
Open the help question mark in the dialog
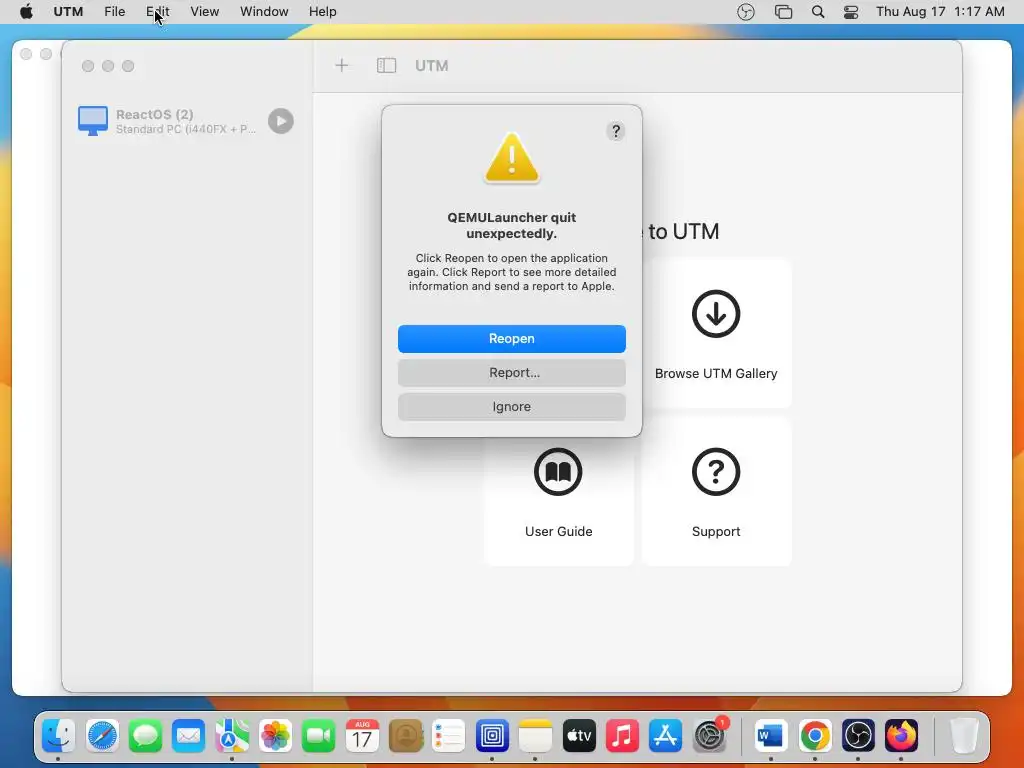pos(615,131)
